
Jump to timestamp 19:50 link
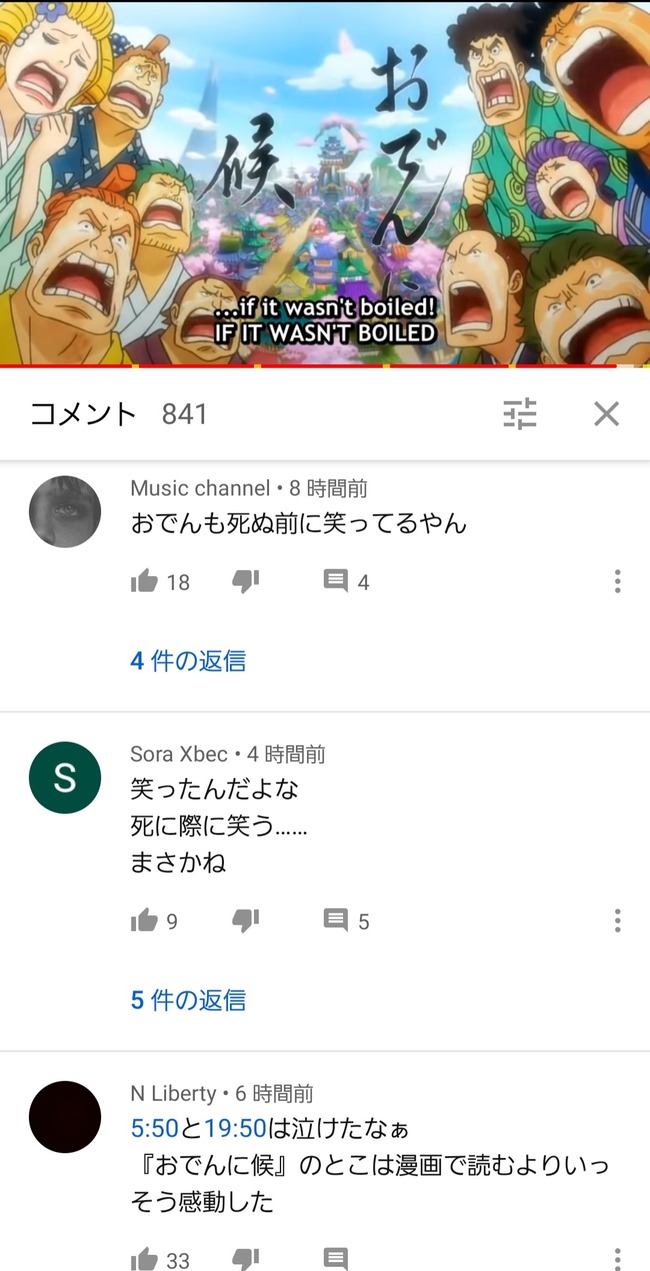click(235, 1129)
